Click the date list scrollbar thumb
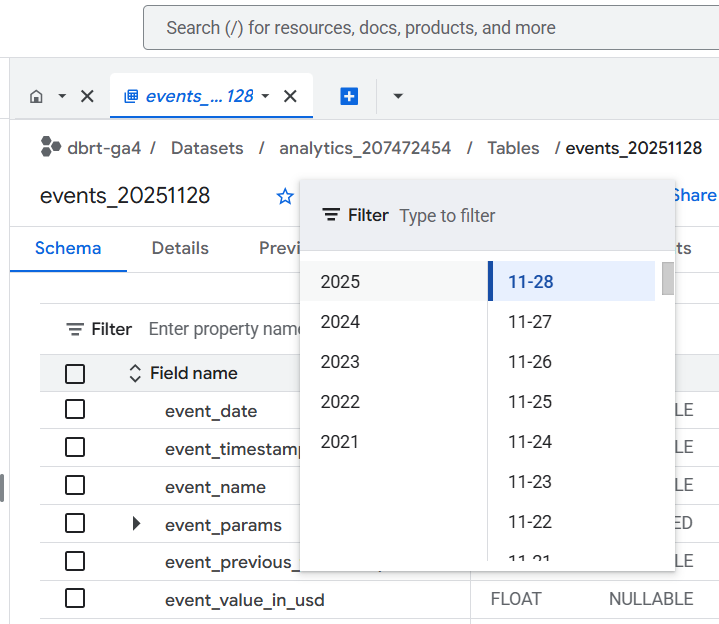The image size is (719, 624). click(x=667, y=279)
